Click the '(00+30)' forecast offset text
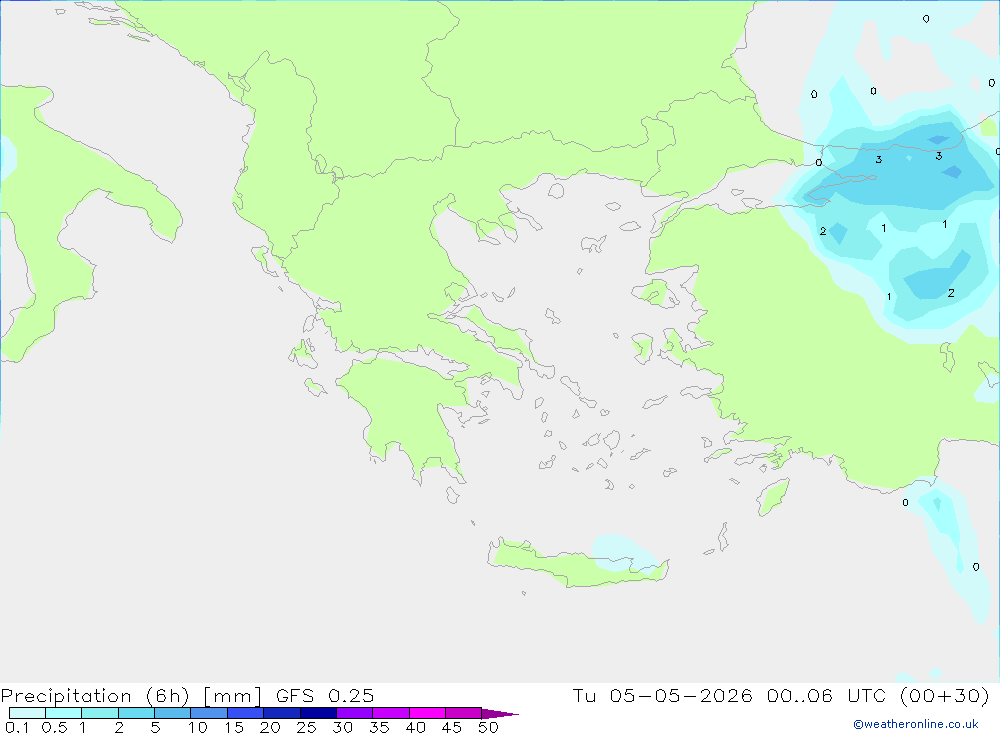 pos(945,695)
